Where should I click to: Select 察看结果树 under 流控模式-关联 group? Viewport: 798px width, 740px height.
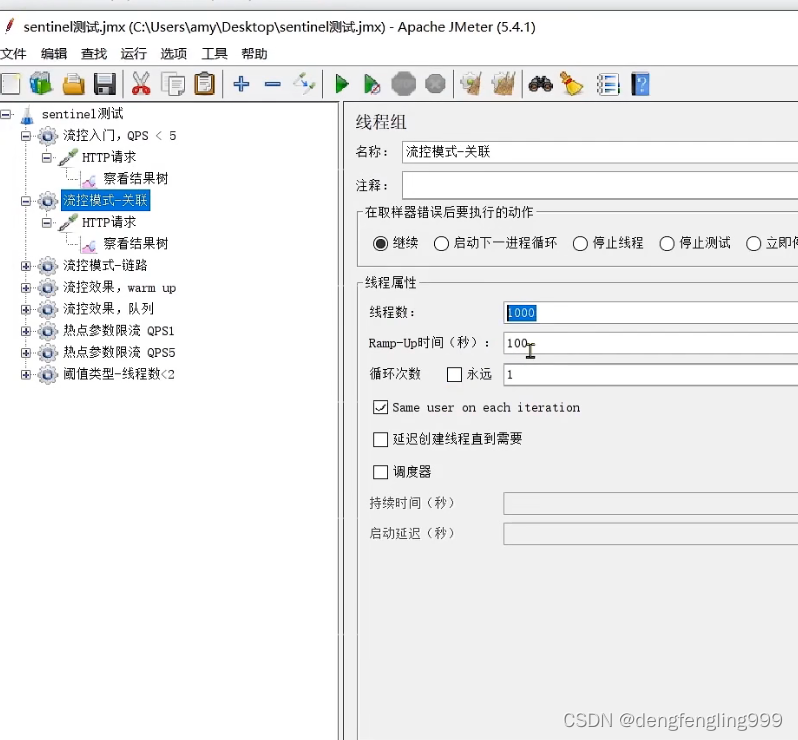tap(135, 244)
